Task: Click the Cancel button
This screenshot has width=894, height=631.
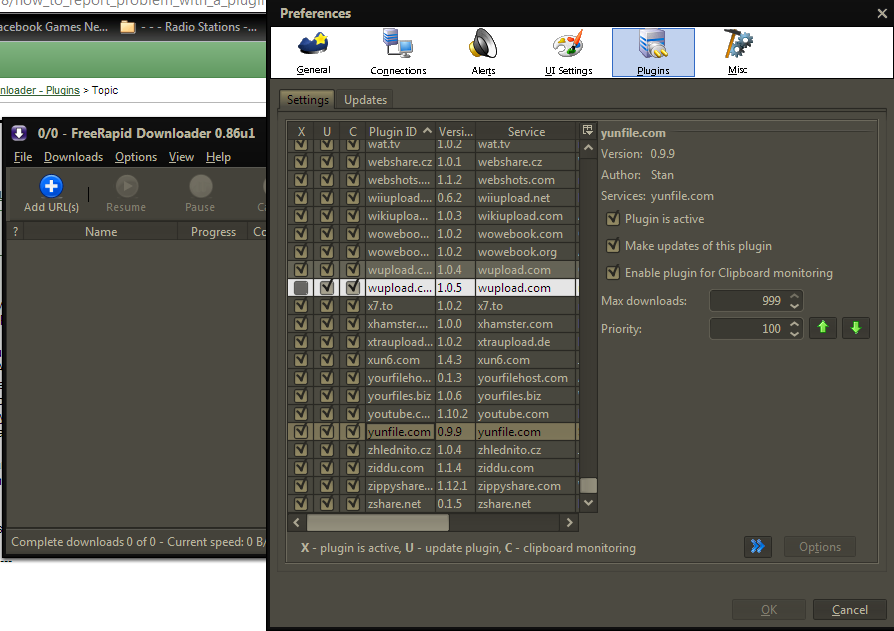Action: (x=849, y=610)
